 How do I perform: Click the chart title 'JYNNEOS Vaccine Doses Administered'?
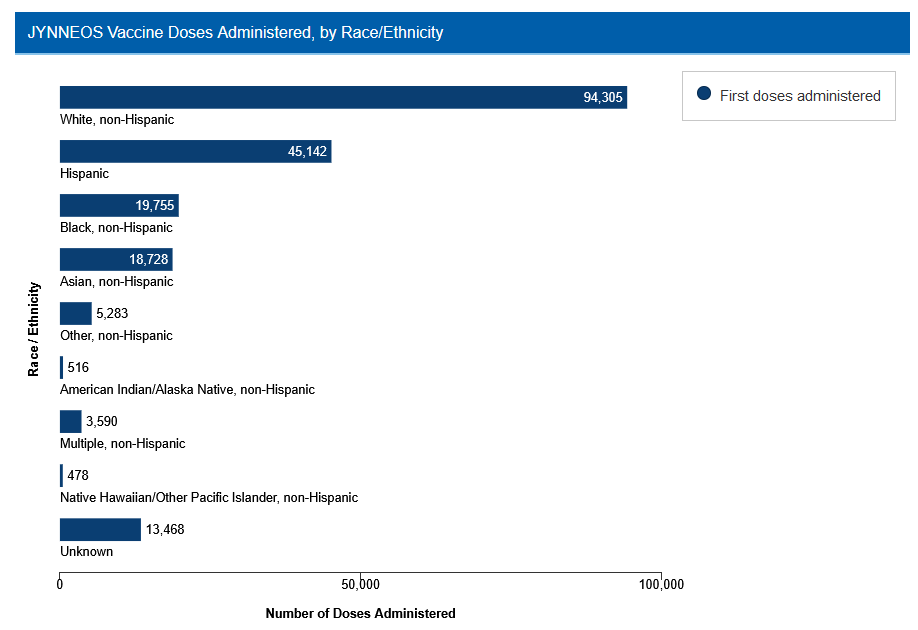pyautogui.click(x=235, y=32)
